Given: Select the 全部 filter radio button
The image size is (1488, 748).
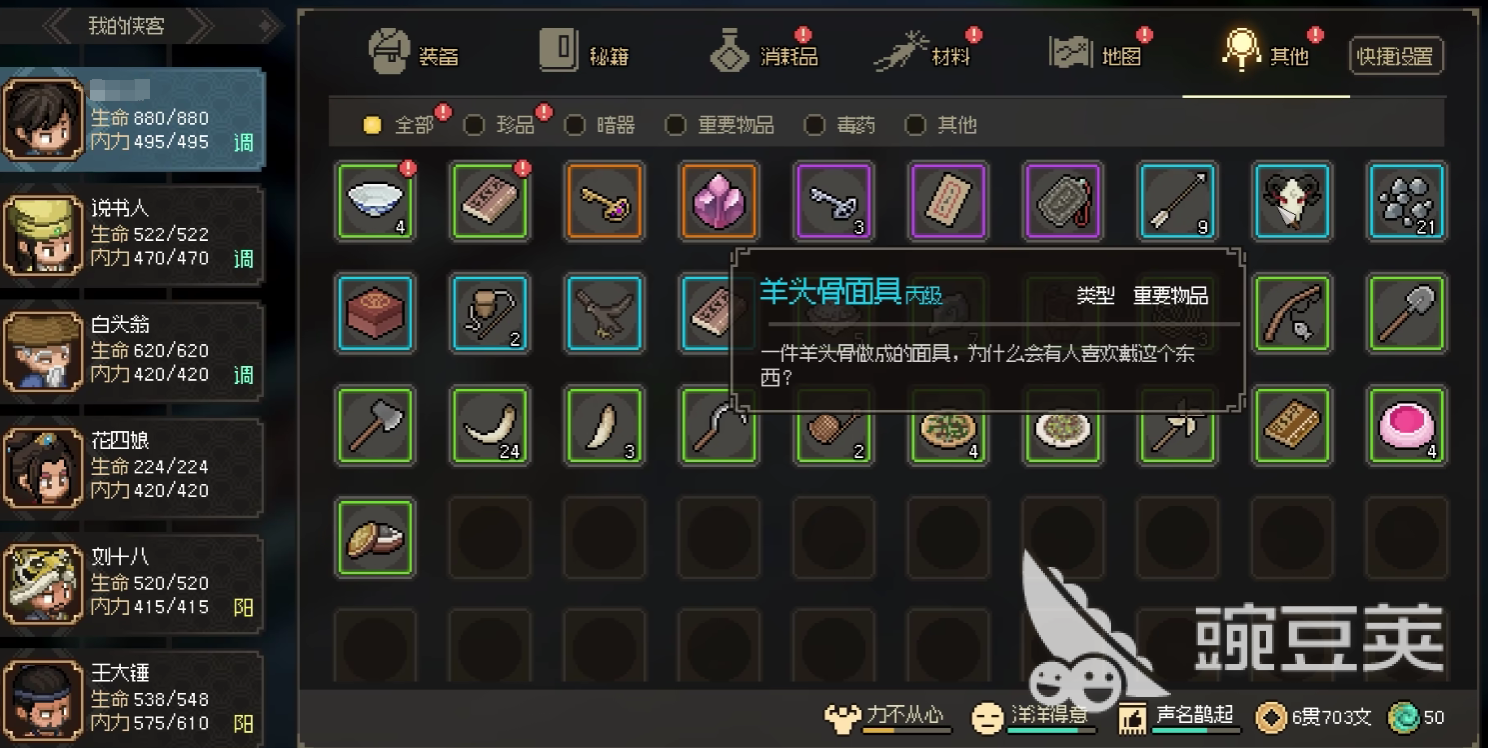Looking at the screenshot, I should (372, 125).
